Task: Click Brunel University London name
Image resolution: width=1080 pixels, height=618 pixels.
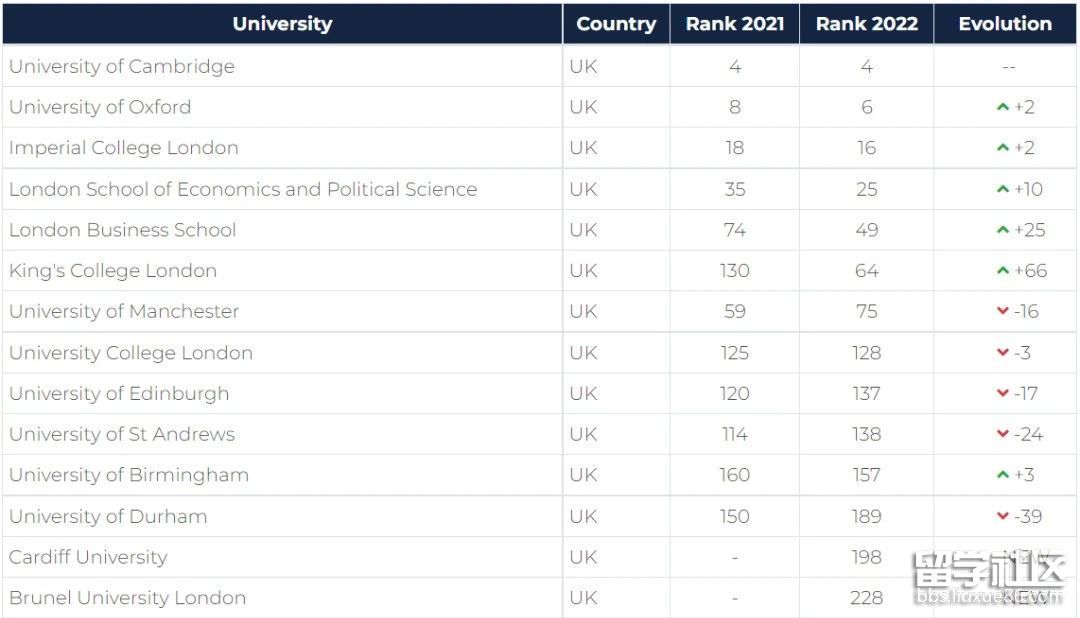Action: coord(127,597)
